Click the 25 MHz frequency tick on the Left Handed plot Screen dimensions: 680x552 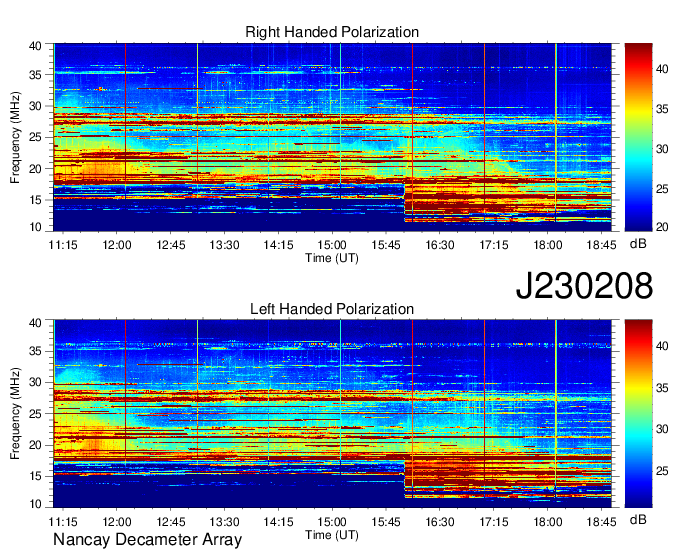coord(35,414)
